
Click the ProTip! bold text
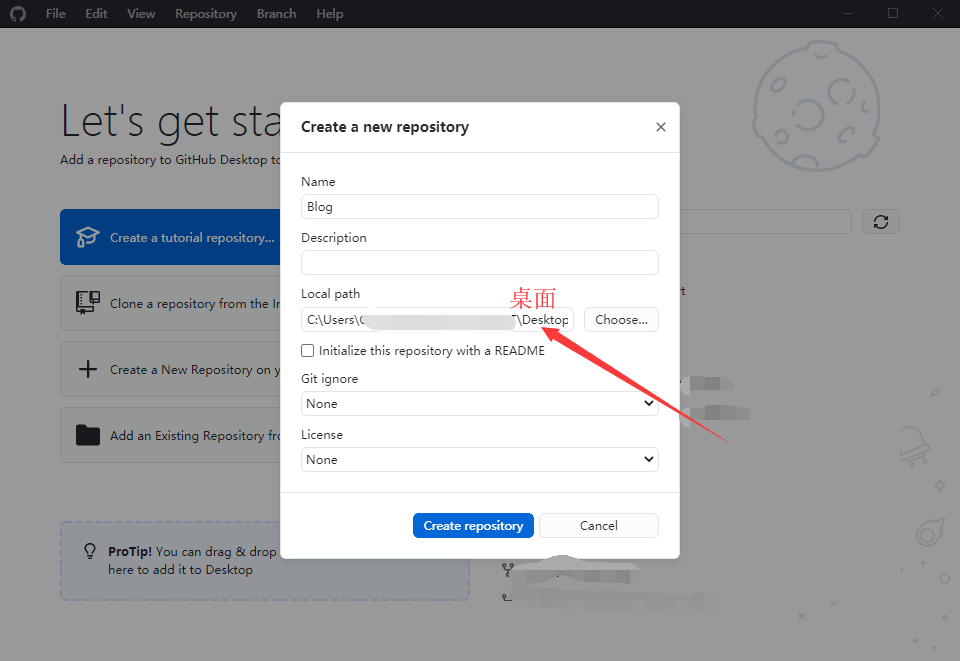(130, 551)
